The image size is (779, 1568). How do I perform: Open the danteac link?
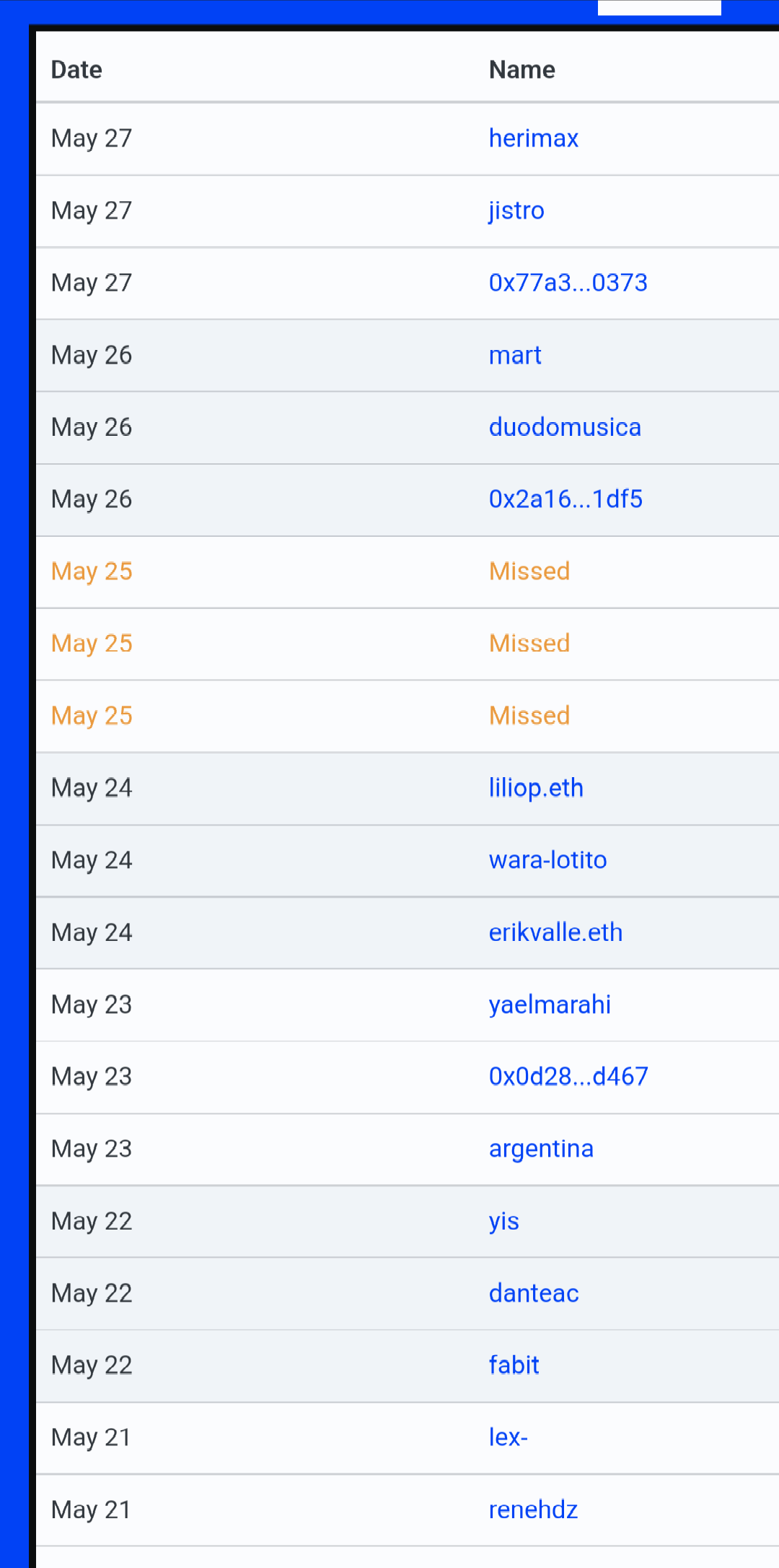coord(534,1292)
